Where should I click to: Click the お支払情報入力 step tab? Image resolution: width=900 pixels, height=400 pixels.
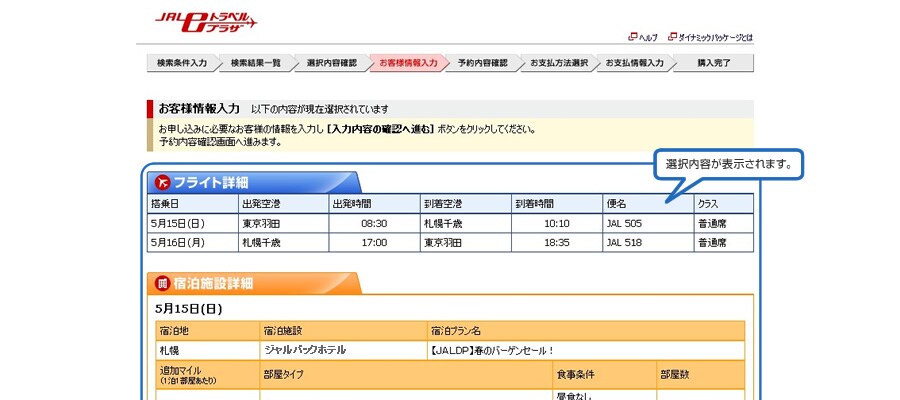(x=634, y=63)
